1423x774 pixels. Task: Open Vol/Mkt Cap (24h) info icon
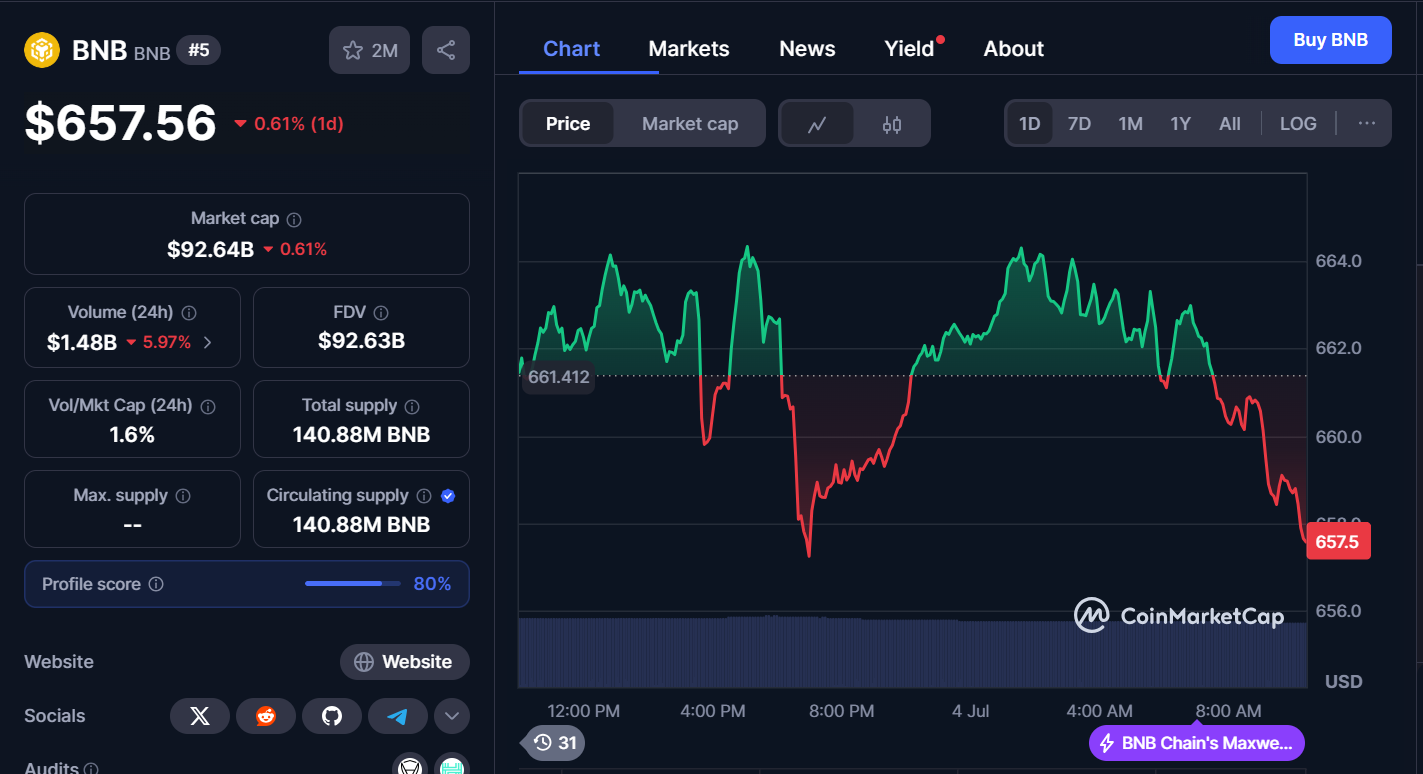point(208,406)
